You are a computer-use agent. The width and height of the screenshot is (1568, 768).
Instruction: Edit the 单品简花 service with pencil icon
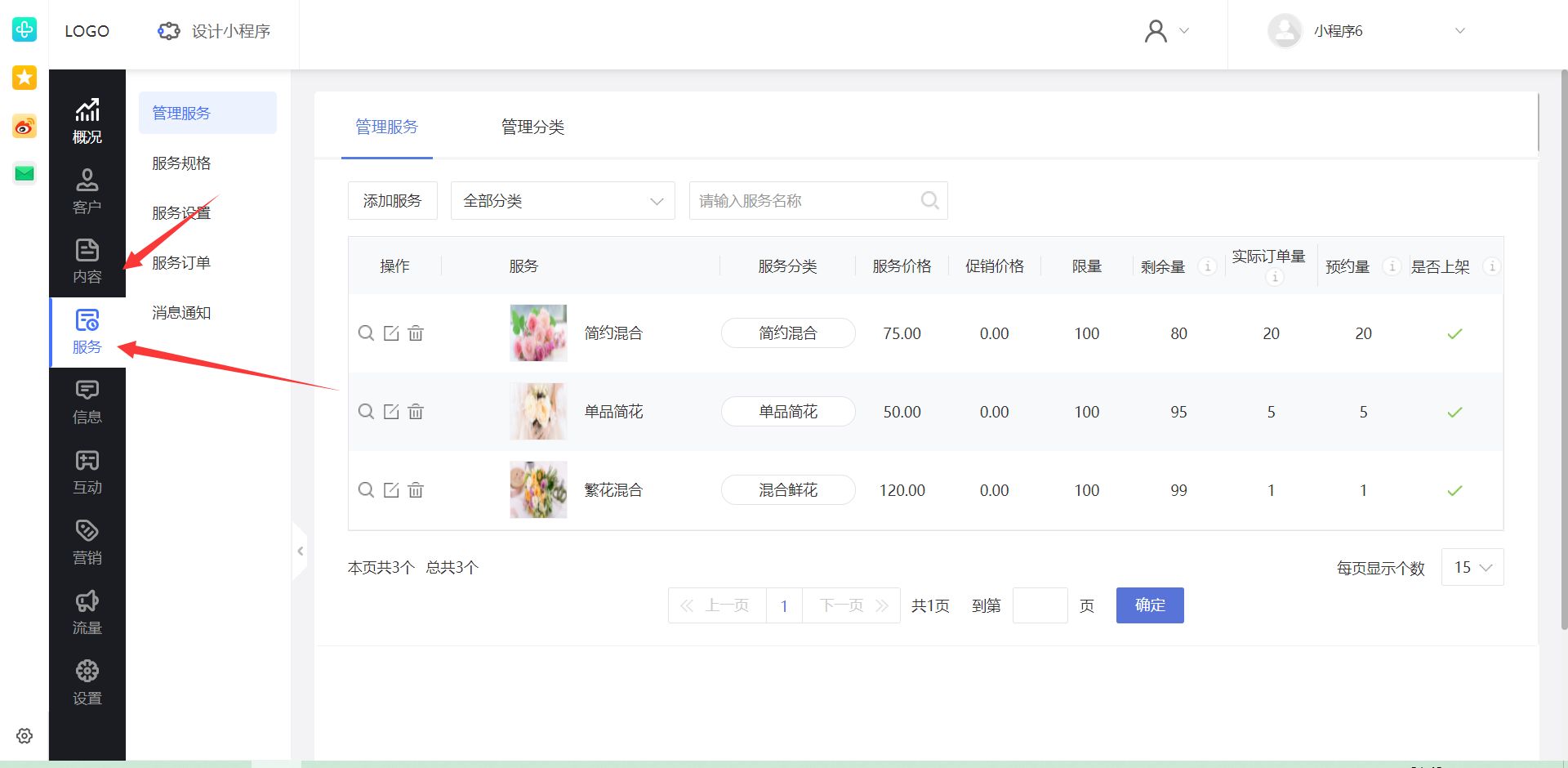tap(391, 412)
